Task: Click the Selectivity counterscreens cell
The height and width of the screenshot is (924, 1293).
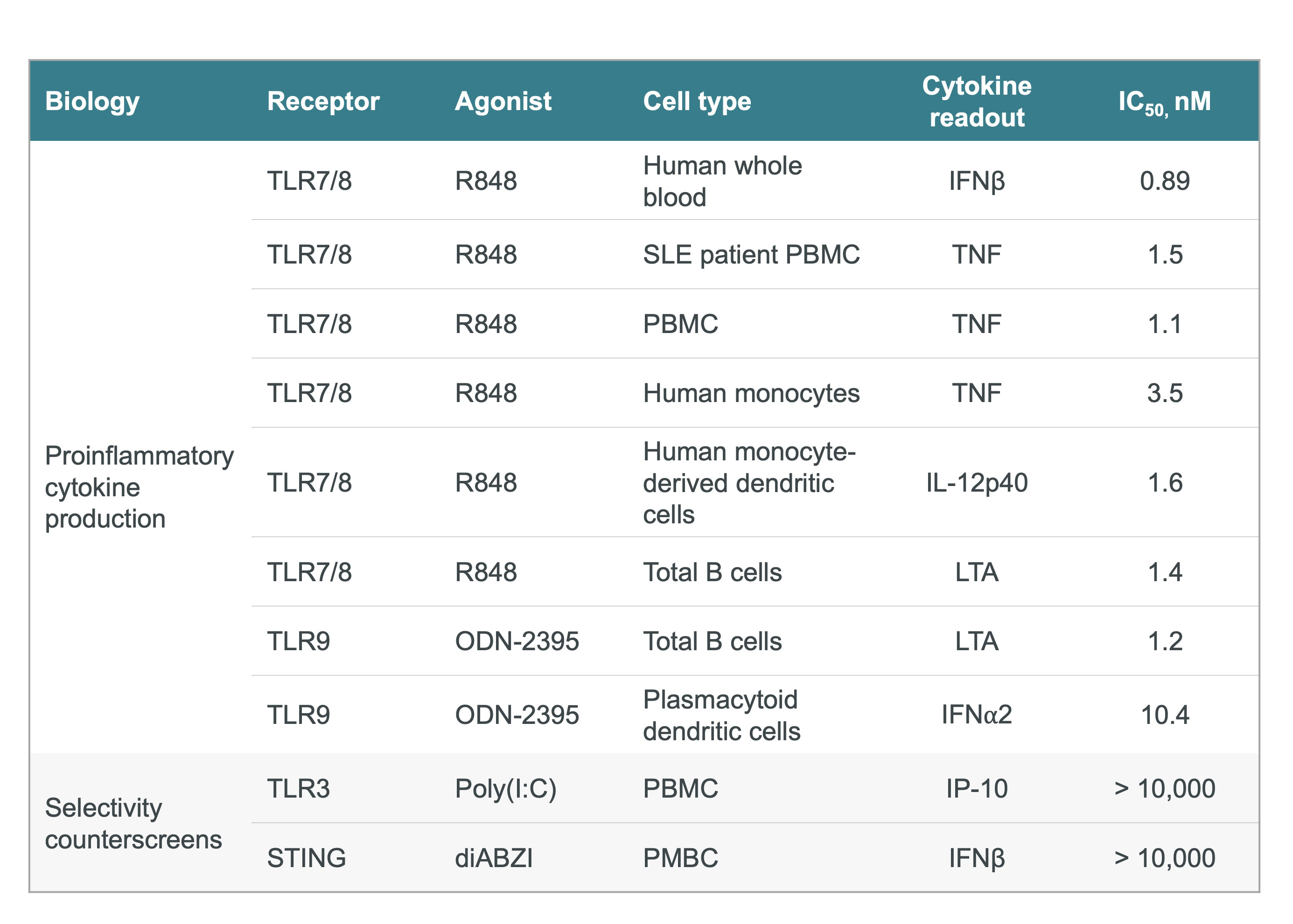Action: click(x=133, y=823)
